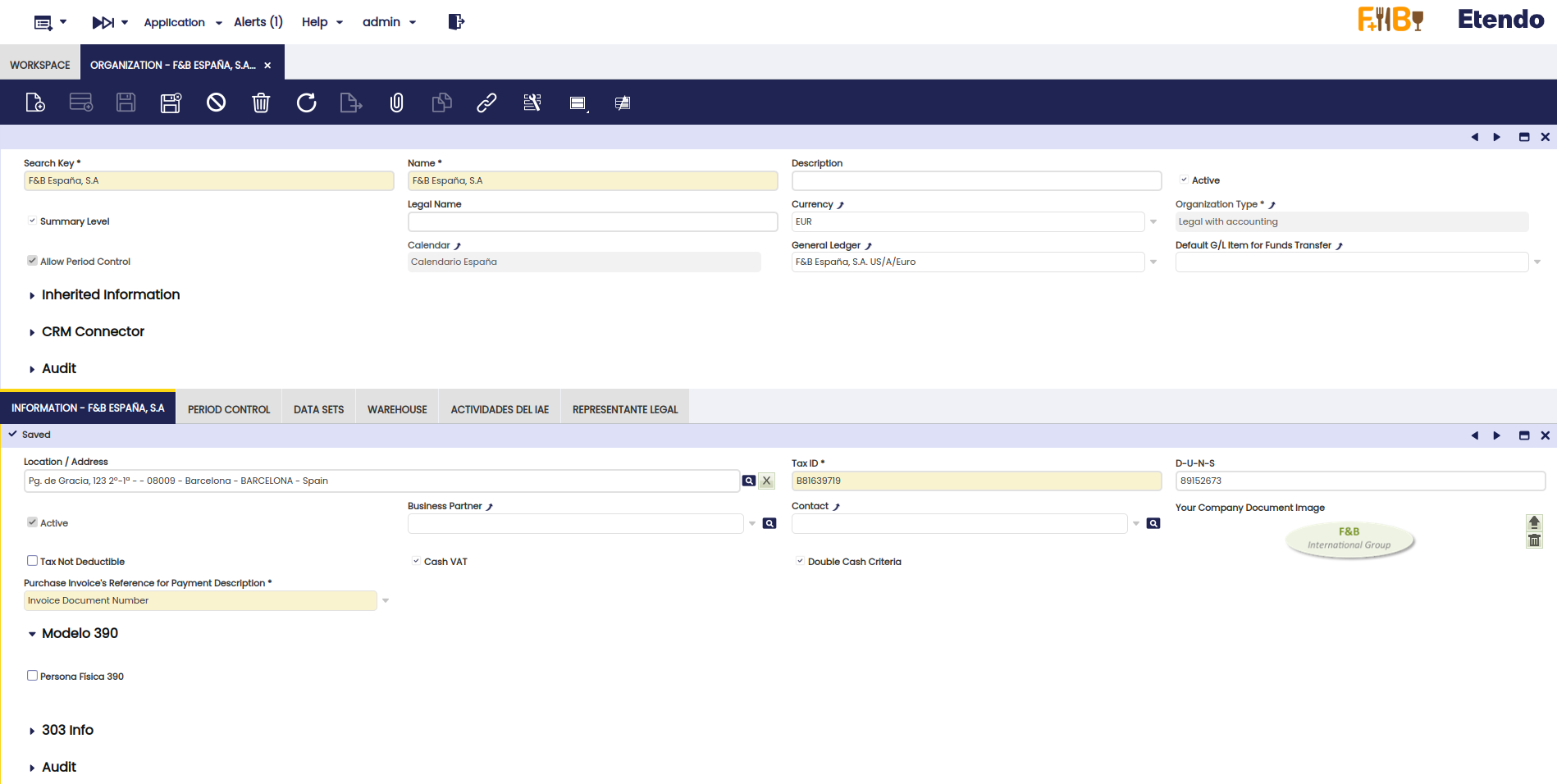
Task: Open Help menu
Action: coord(322,22)
